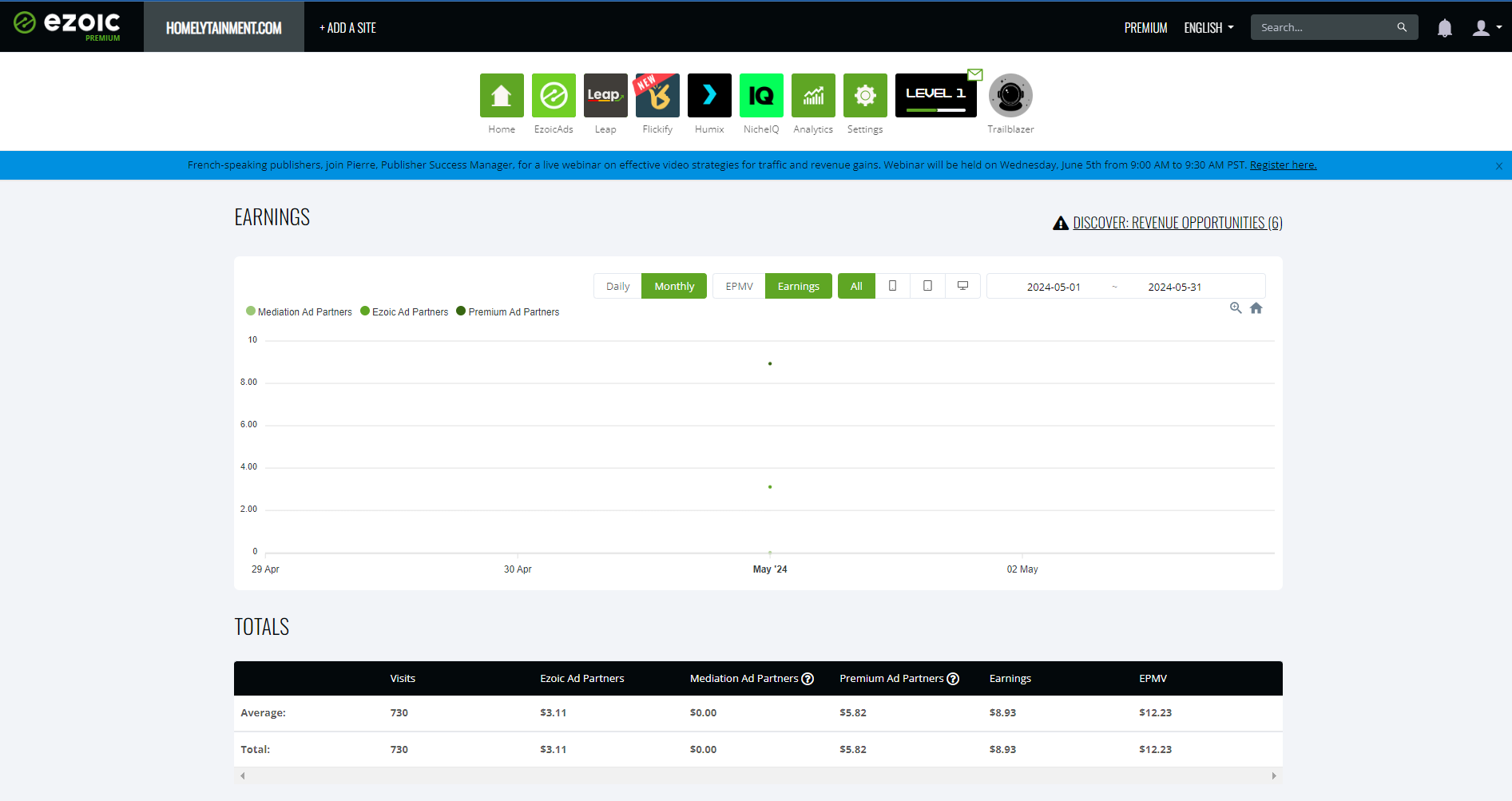Click the Register here link

(x=1283, y=165)
